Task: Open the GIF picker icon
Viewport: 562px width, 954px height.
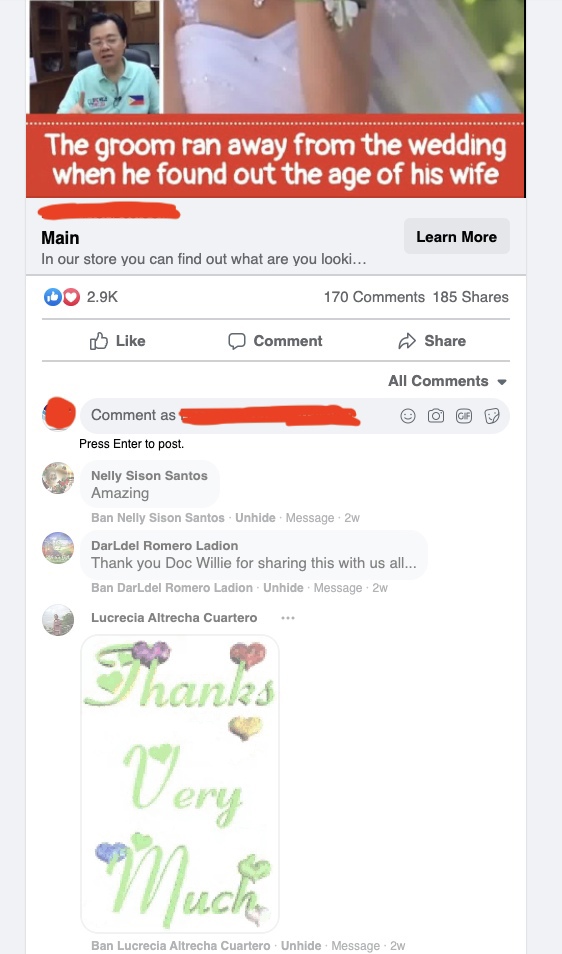Action: pos(464,416)
